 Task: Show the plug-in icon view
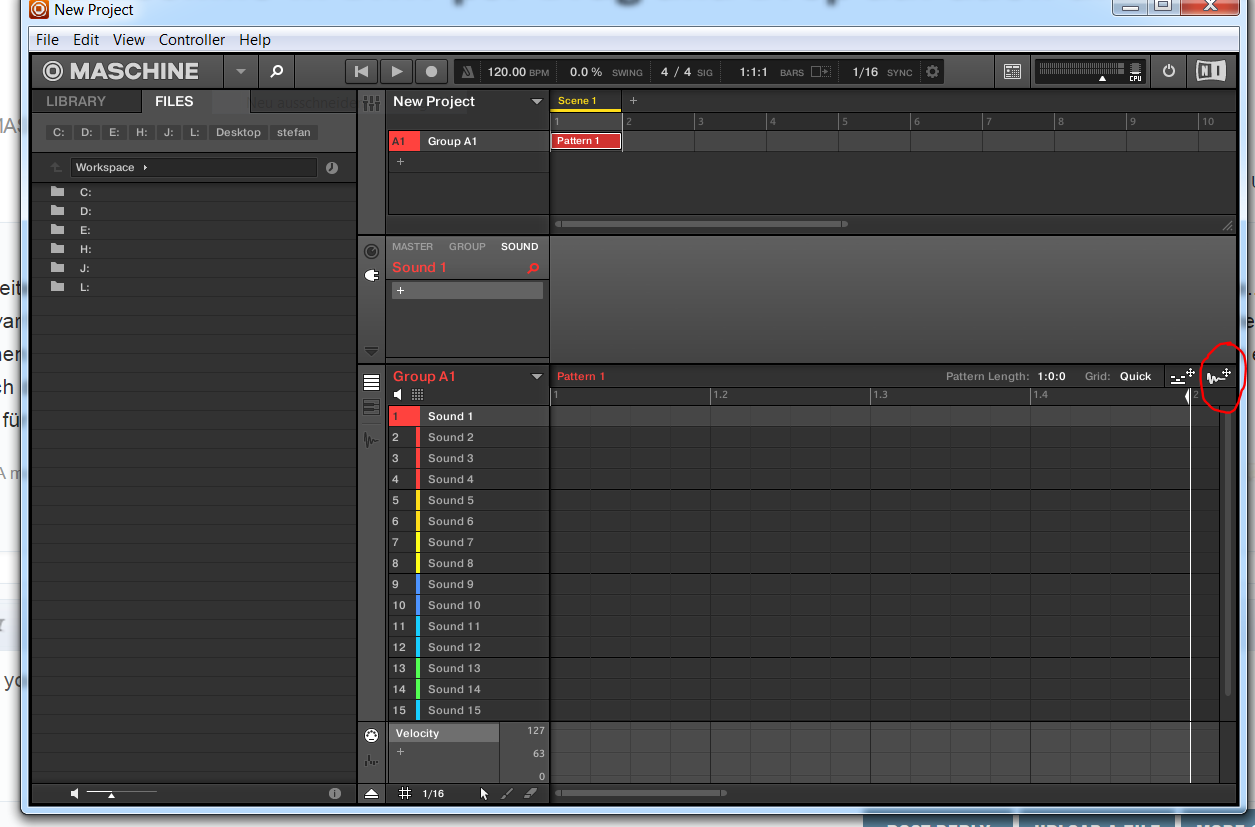372,275
